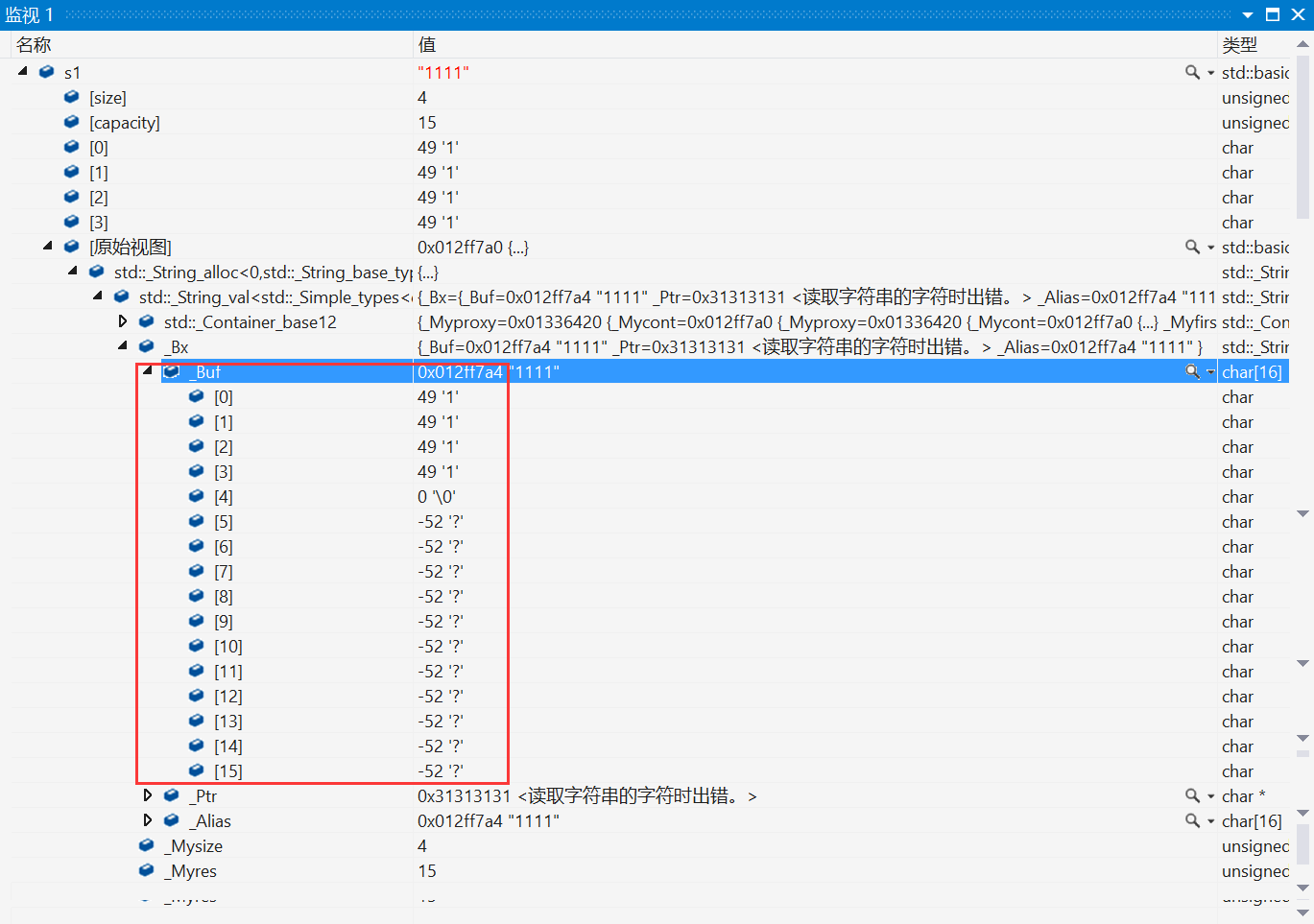The image size is (1314, 924).
Task: Click magnifier icon on [原始视图] row
Action: pyautogui.click(x=1192, y=247)
